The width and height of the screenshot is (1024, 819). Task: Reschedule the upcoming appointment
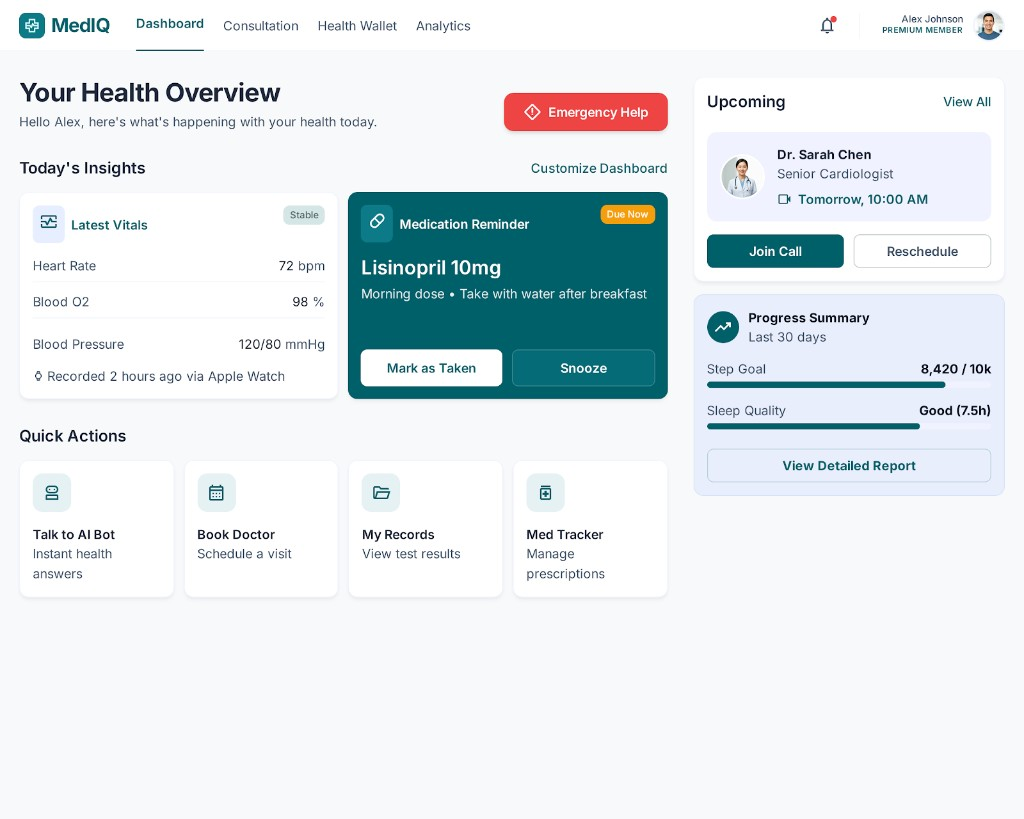point(922,251)
